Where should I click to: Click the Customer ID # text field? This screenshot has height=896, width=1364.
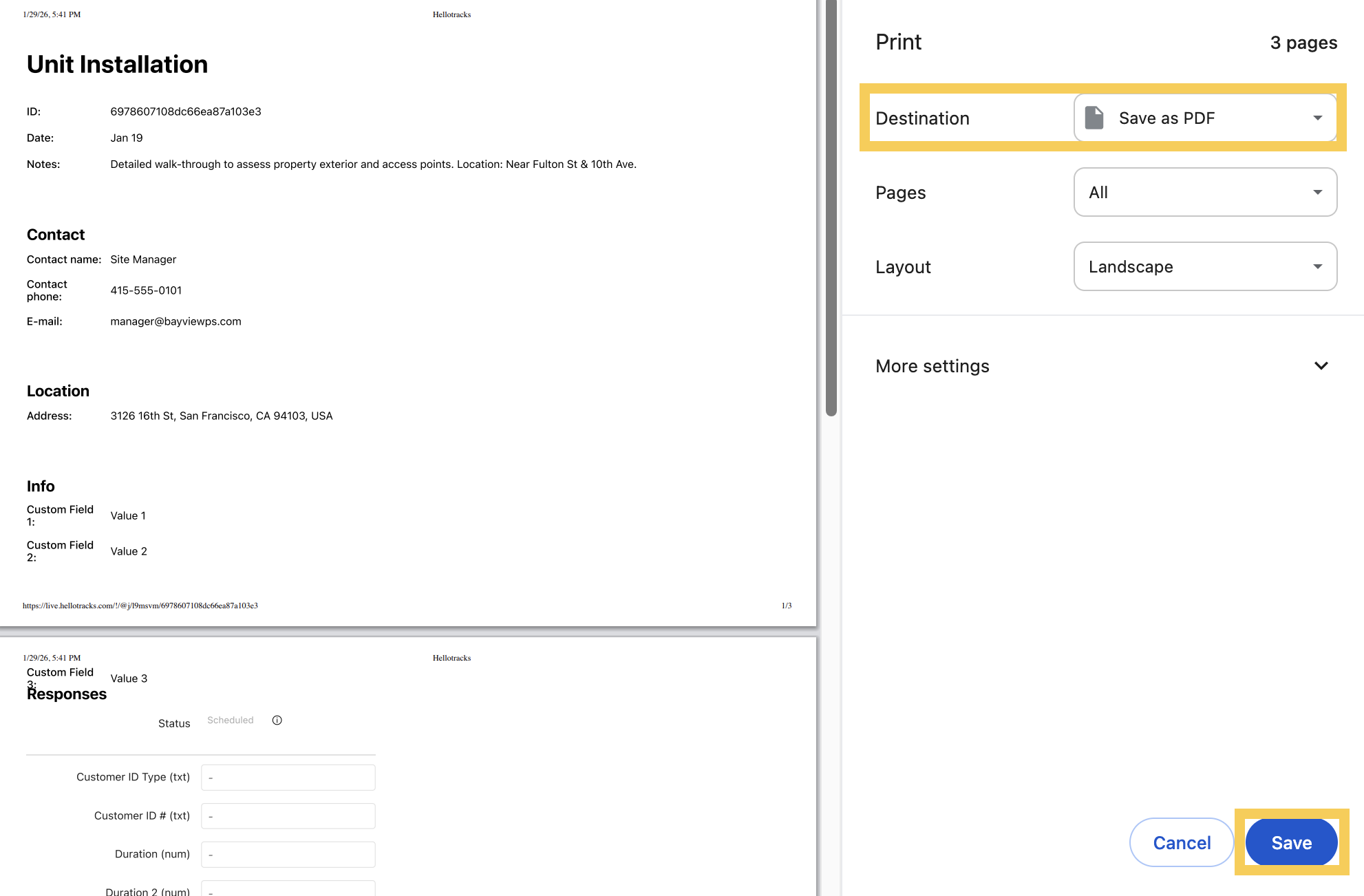[288, 816]
